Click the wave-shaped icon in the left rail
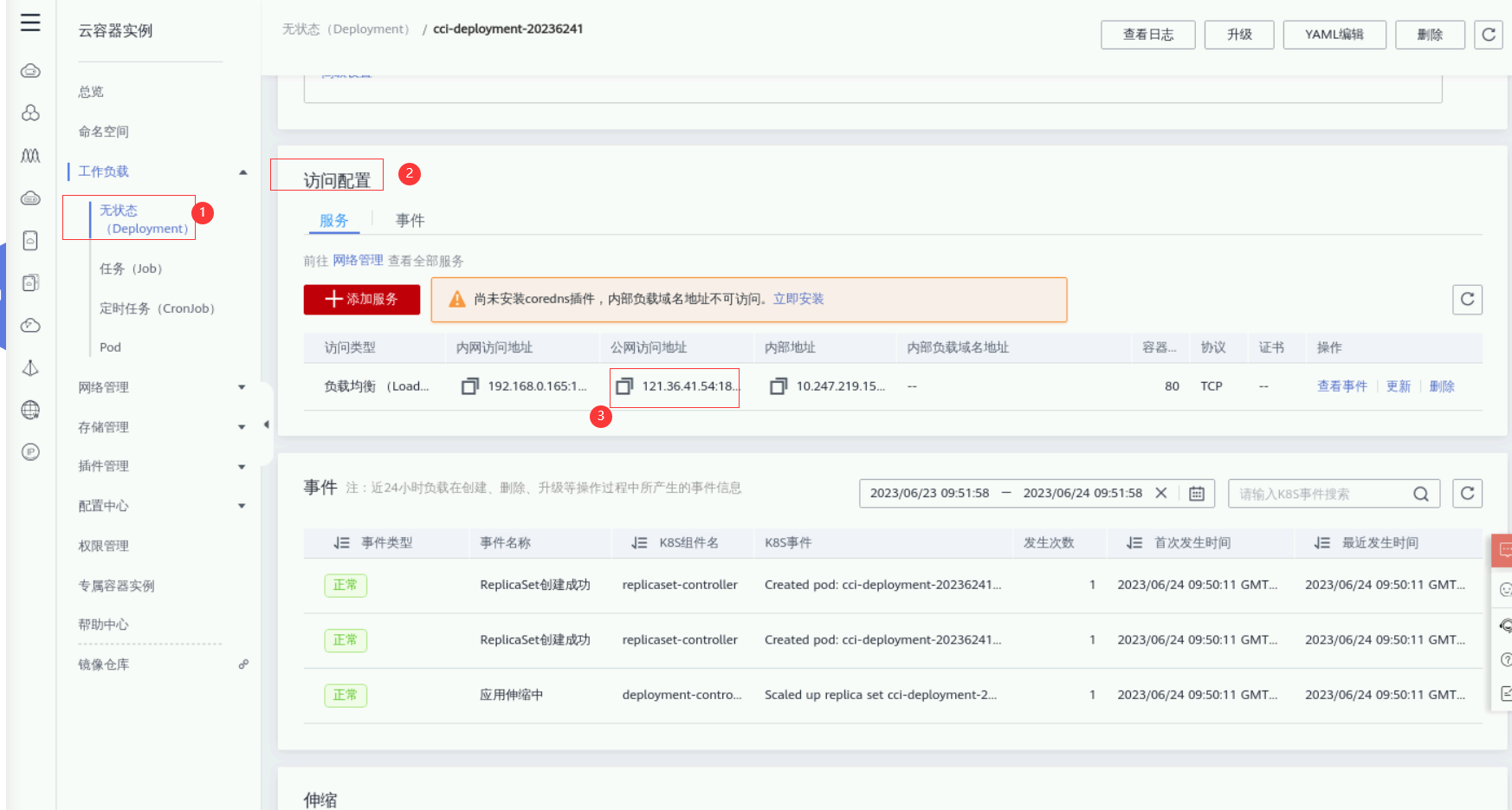Image resolution: width=1512 pixels, height=810 pixels. [x=30, y=156]
